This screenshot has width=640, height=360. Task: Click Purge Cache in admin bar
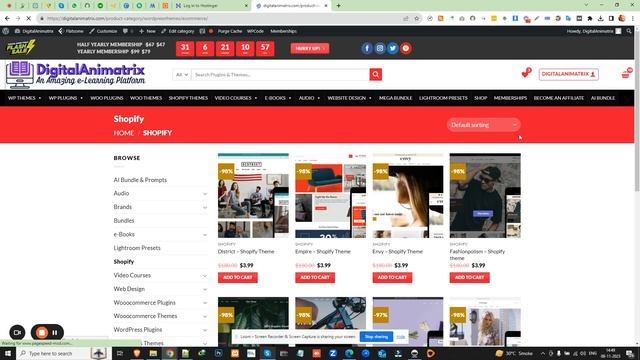[x=229, y=31]
